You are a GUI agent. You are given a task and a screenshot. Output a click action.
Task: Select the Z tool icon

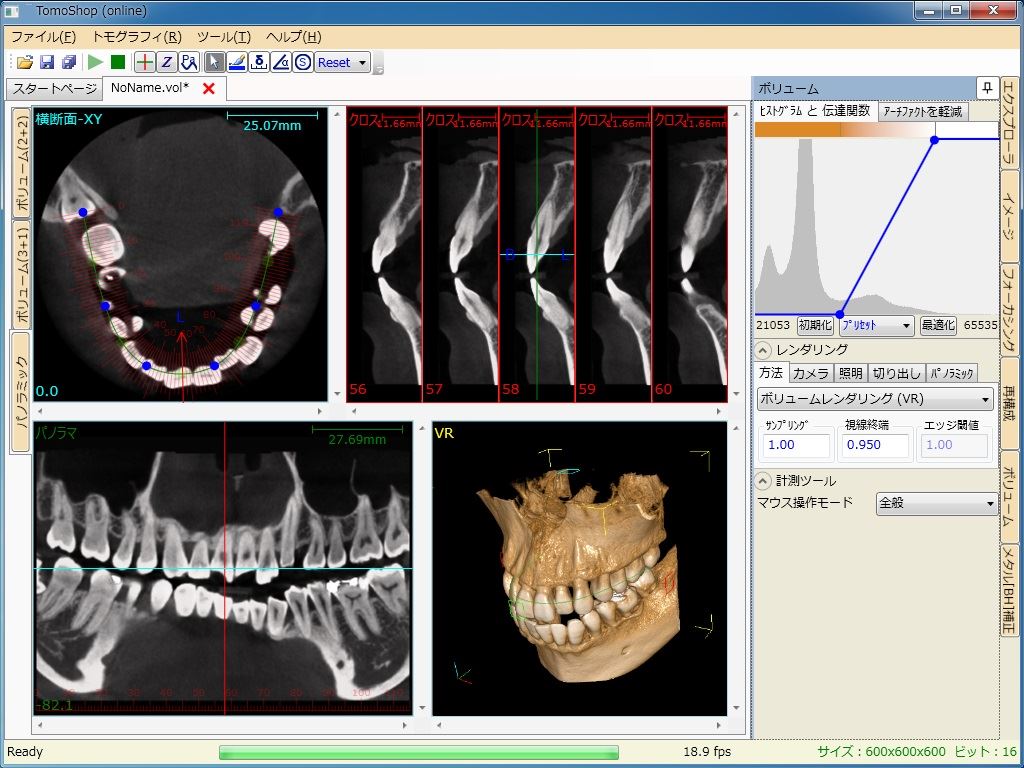[167, 62]
